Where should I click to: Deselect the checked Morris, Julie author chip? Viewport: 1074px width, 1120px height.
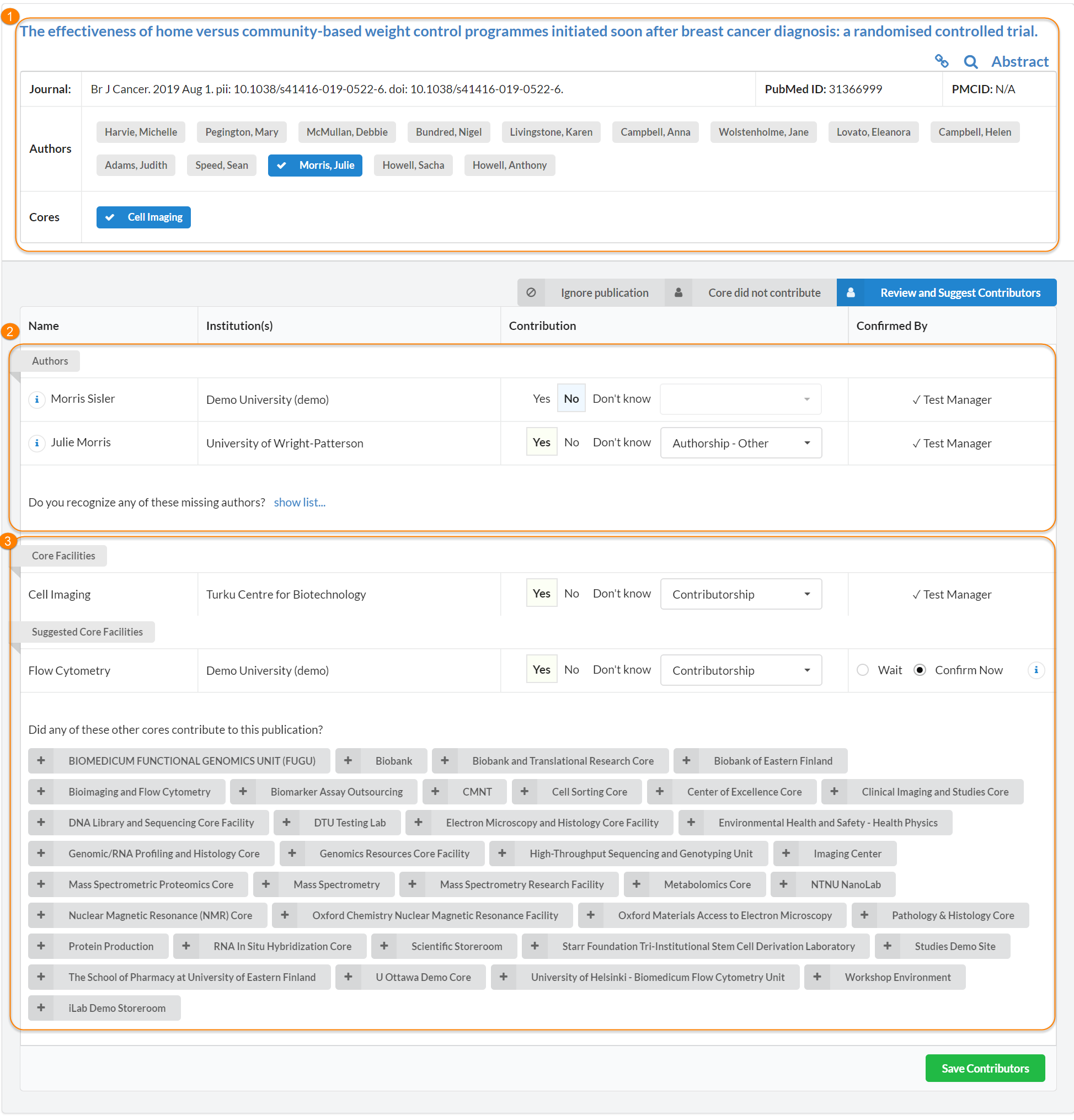315,165
